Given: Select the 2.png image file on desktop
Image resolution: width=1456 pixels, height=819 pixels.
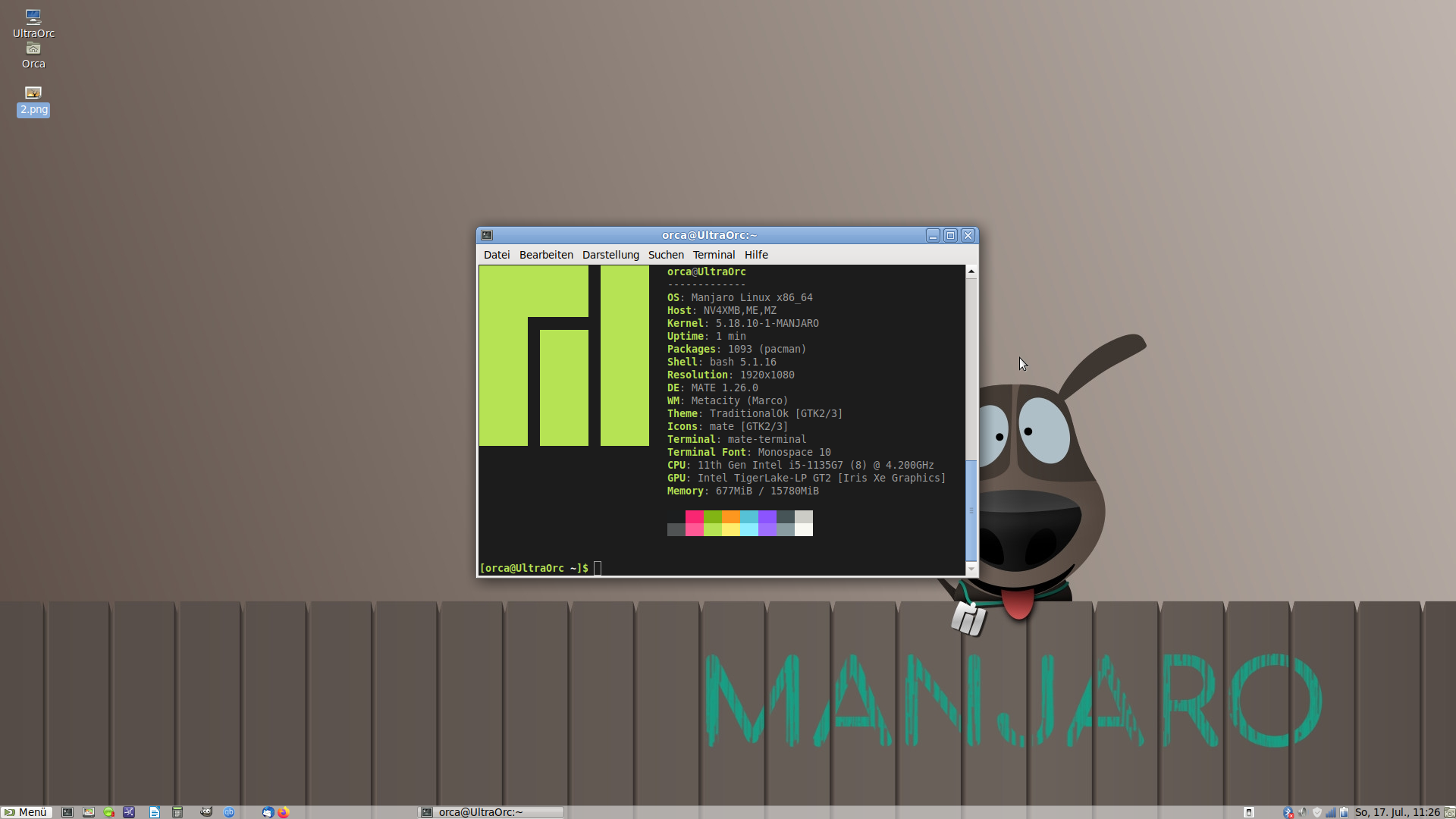Looking at the screenshot, I should point(33,101).
